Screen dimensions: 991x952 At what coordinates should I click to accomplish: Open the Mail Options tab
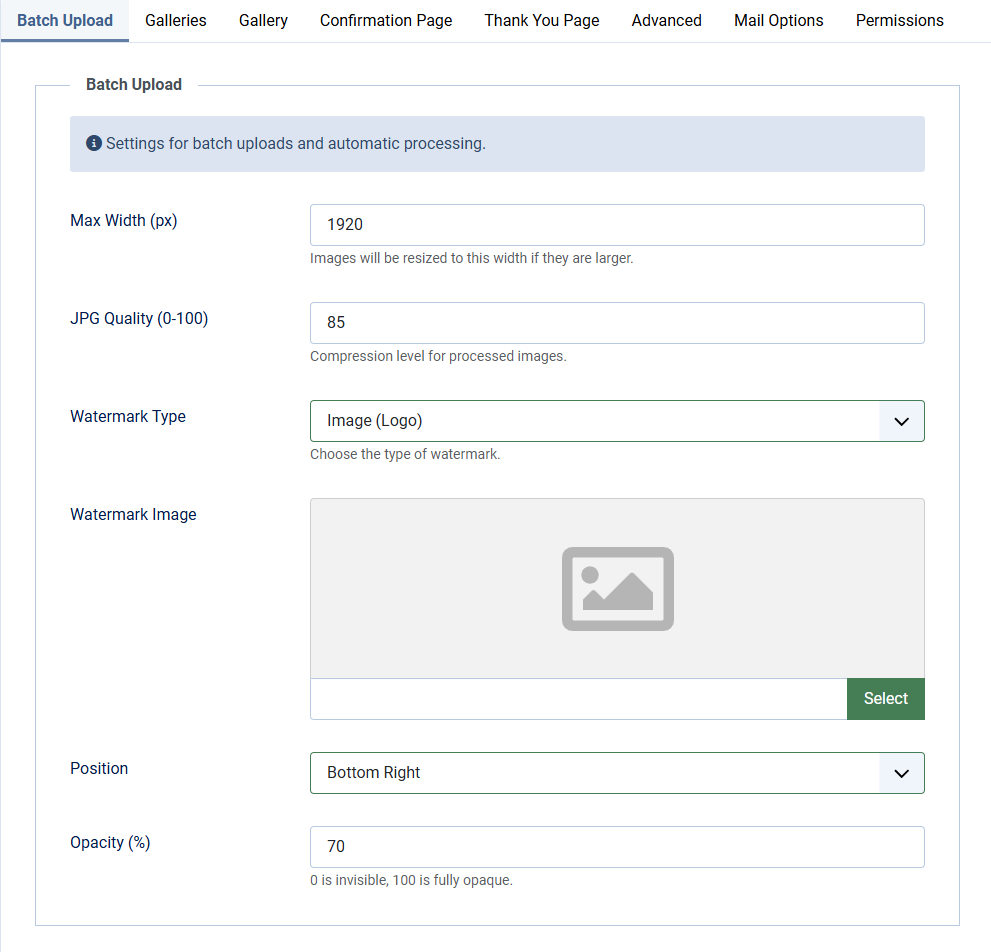click(x=778, y=20)
